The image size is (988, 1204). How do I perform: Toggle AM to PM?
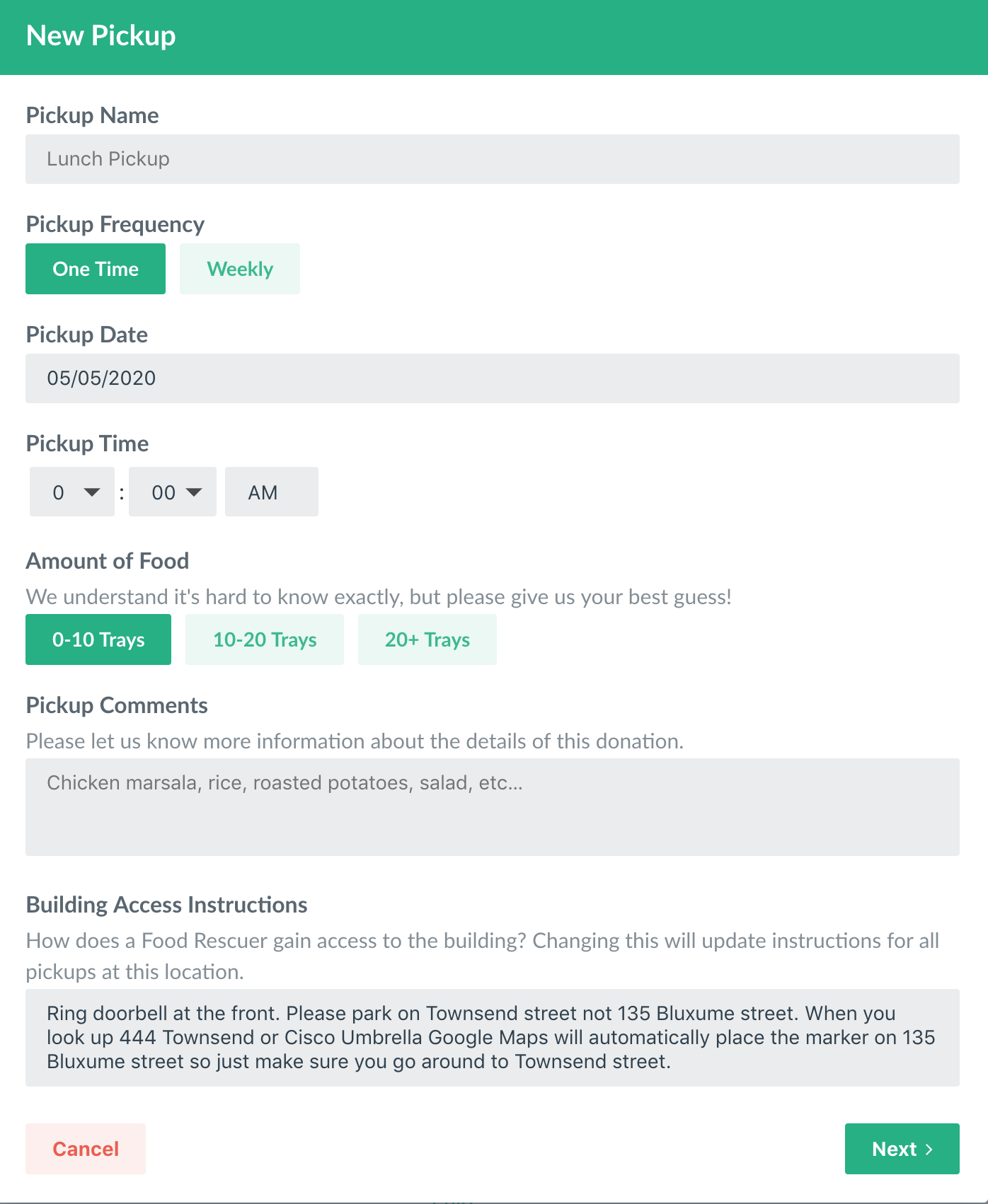[x=271, y=492]
